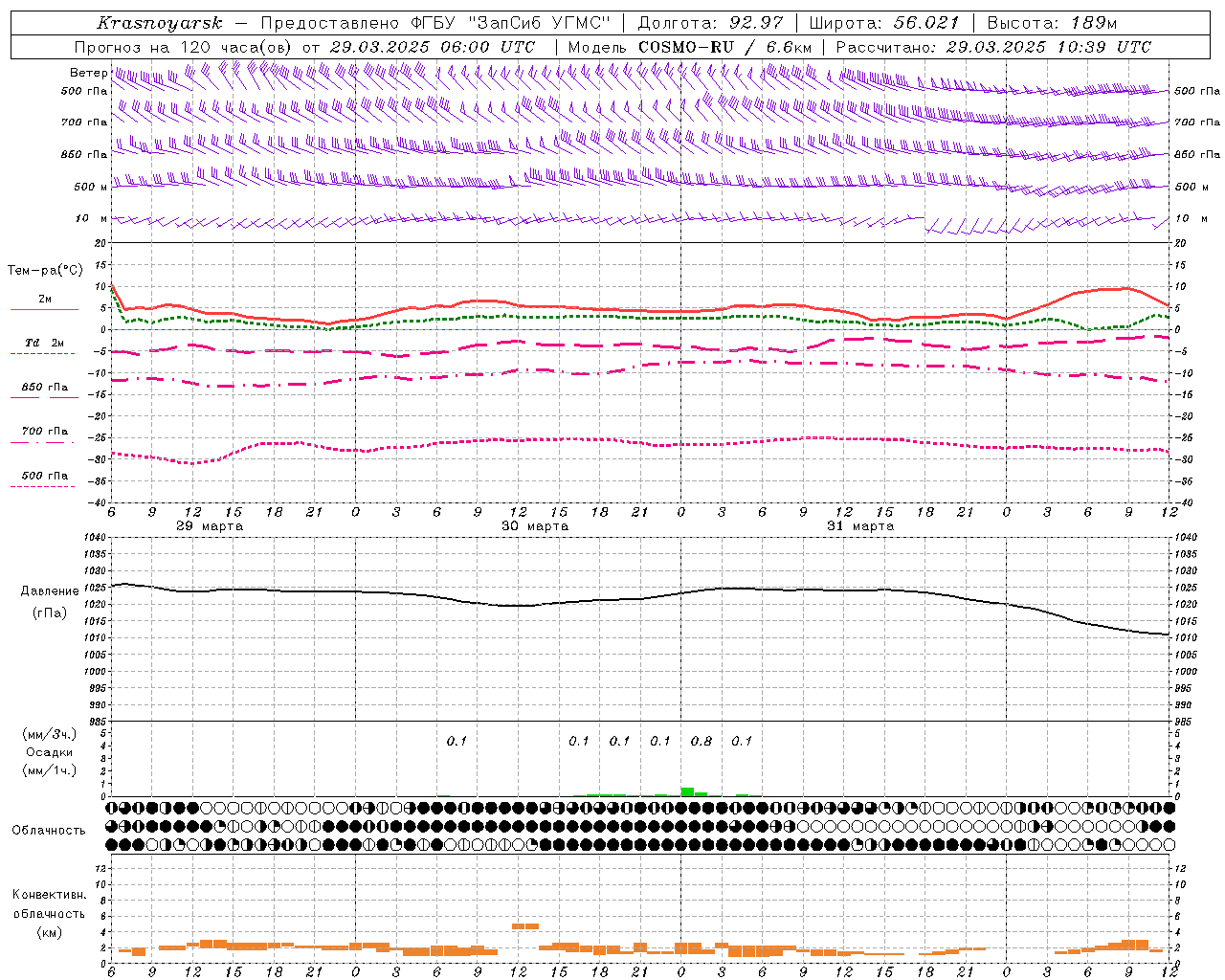Select the 'Модель COSMO-RU / 6.6км' text

[690, 47]
